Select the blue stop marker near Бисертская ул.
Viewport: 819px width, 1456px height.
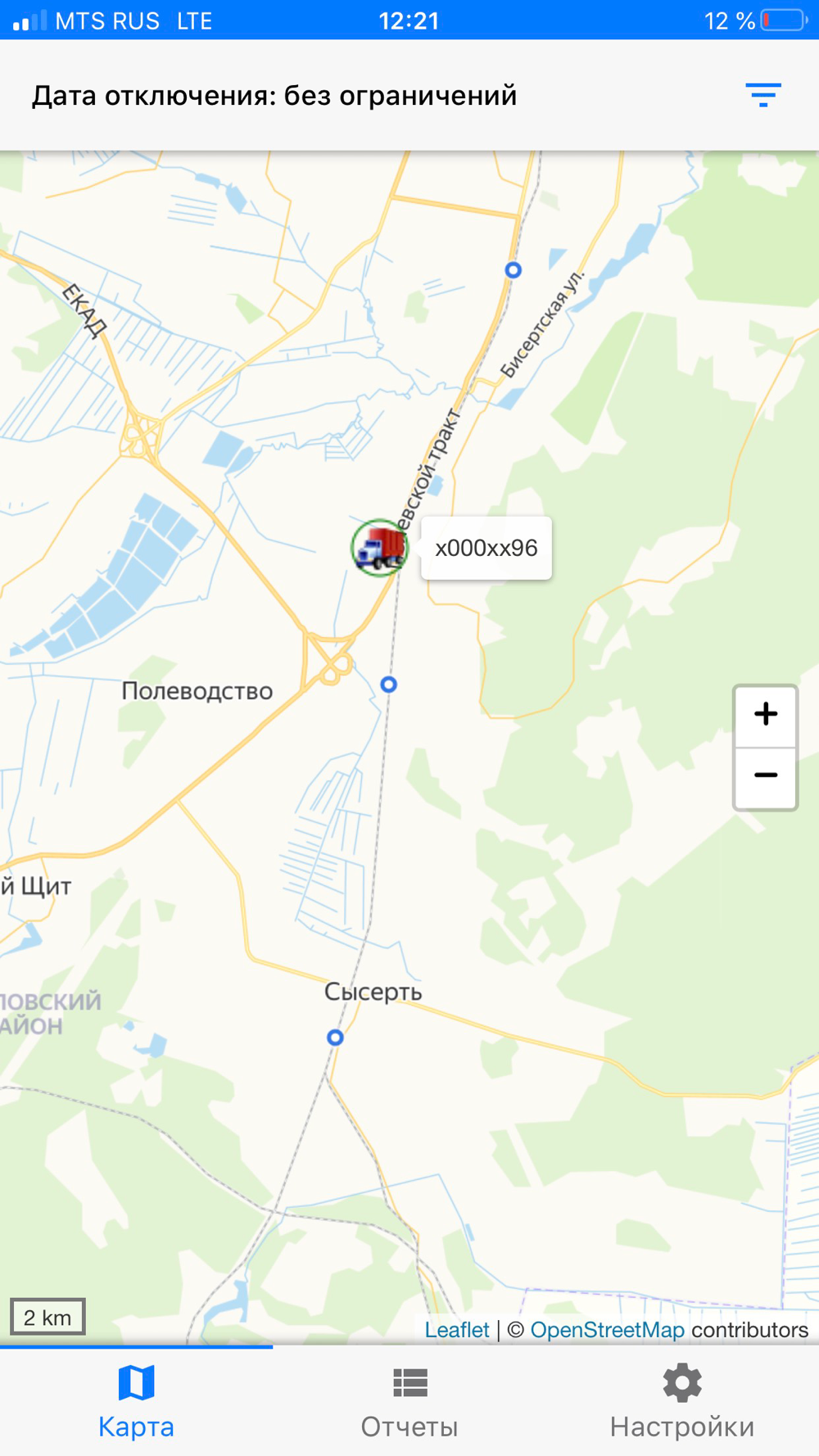click(x=514, y=269)
